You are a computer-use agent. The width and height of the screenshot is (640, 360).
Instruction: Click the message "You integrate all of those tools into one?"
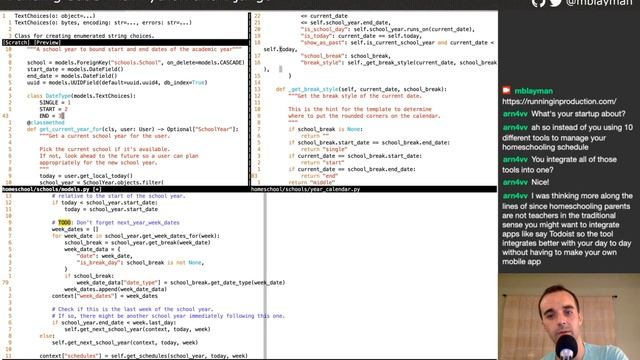click(560, 164)
